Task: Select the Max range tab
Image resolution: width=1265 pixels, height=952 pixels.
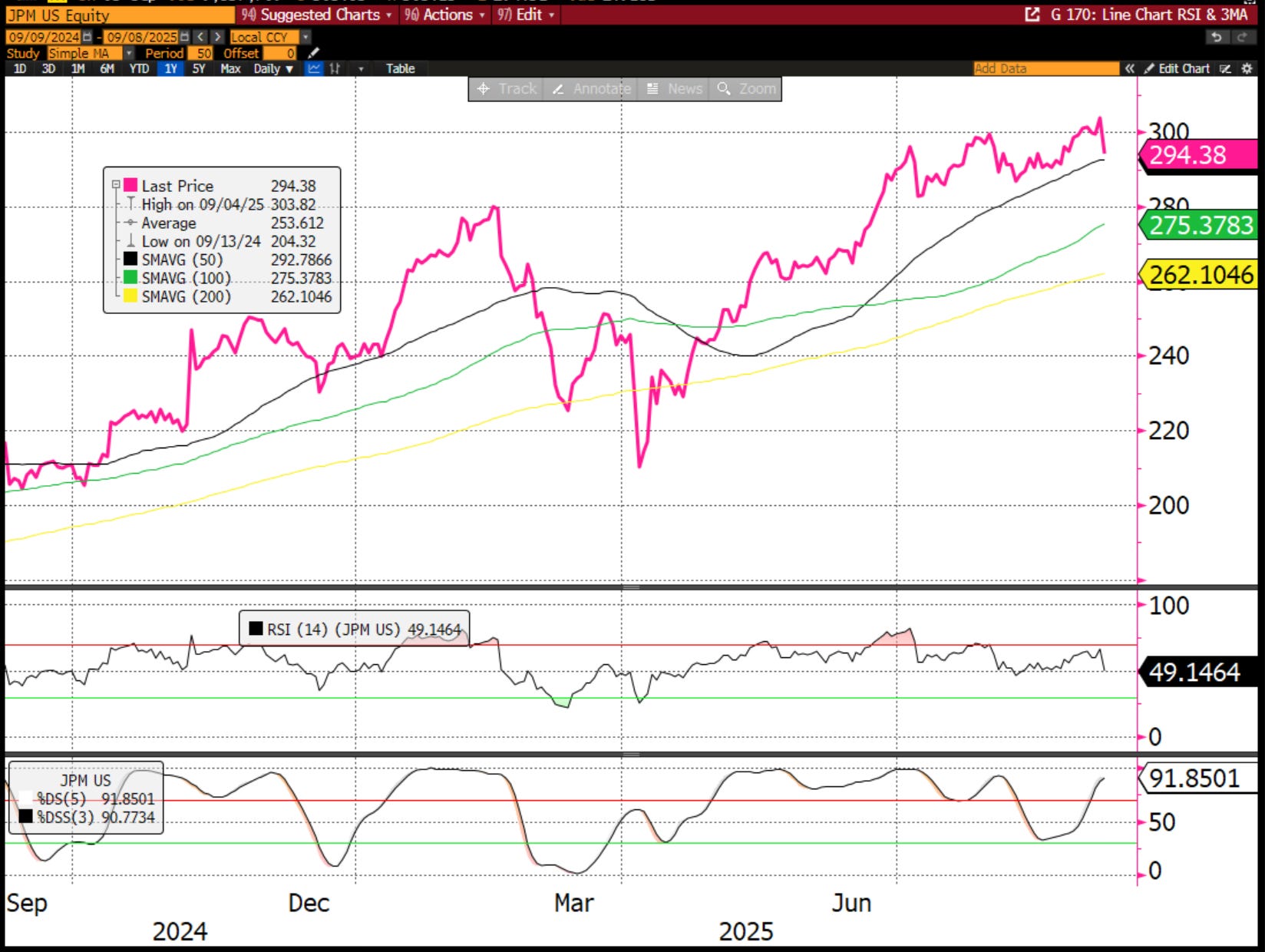Action: pyautogui.click(x=230, y=68)
